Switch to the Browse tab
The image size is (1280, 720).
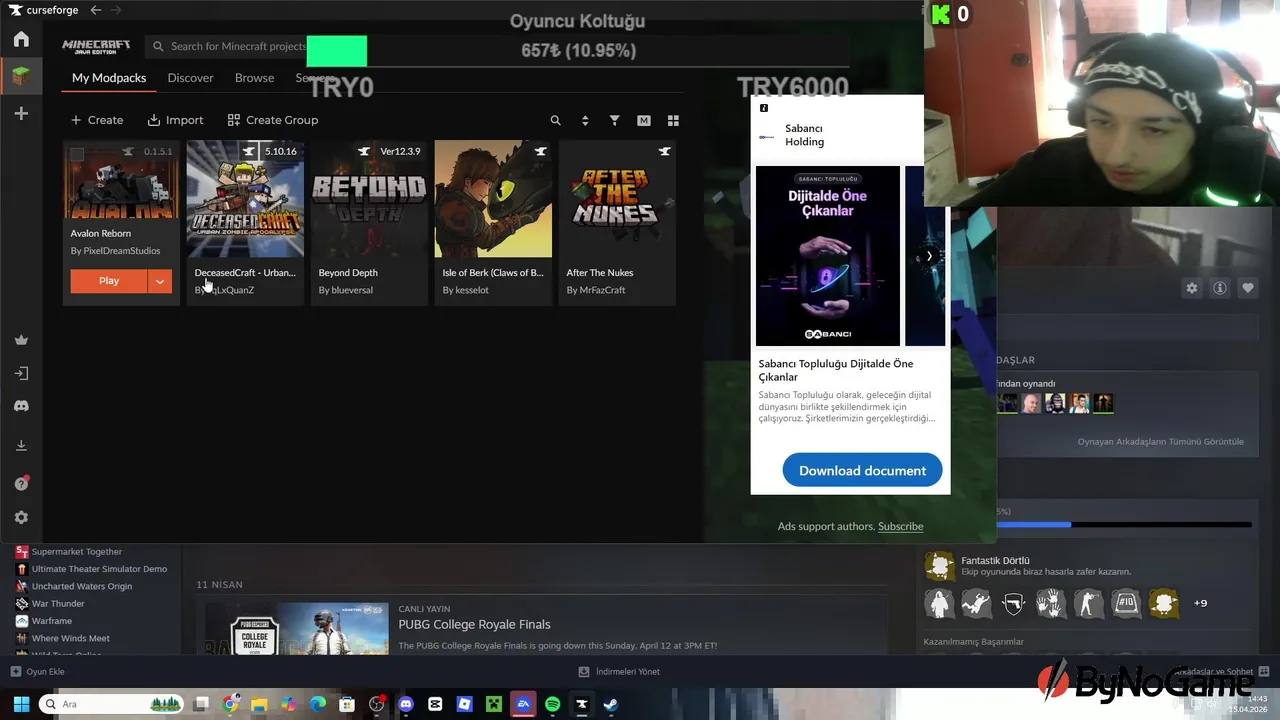(x=254, y=77)
